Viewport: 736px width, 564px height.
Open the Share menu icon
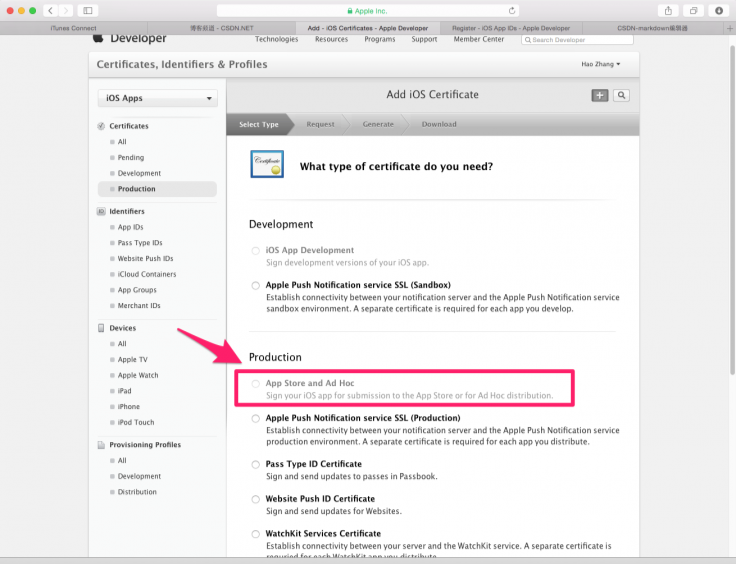tap(668, 10)
